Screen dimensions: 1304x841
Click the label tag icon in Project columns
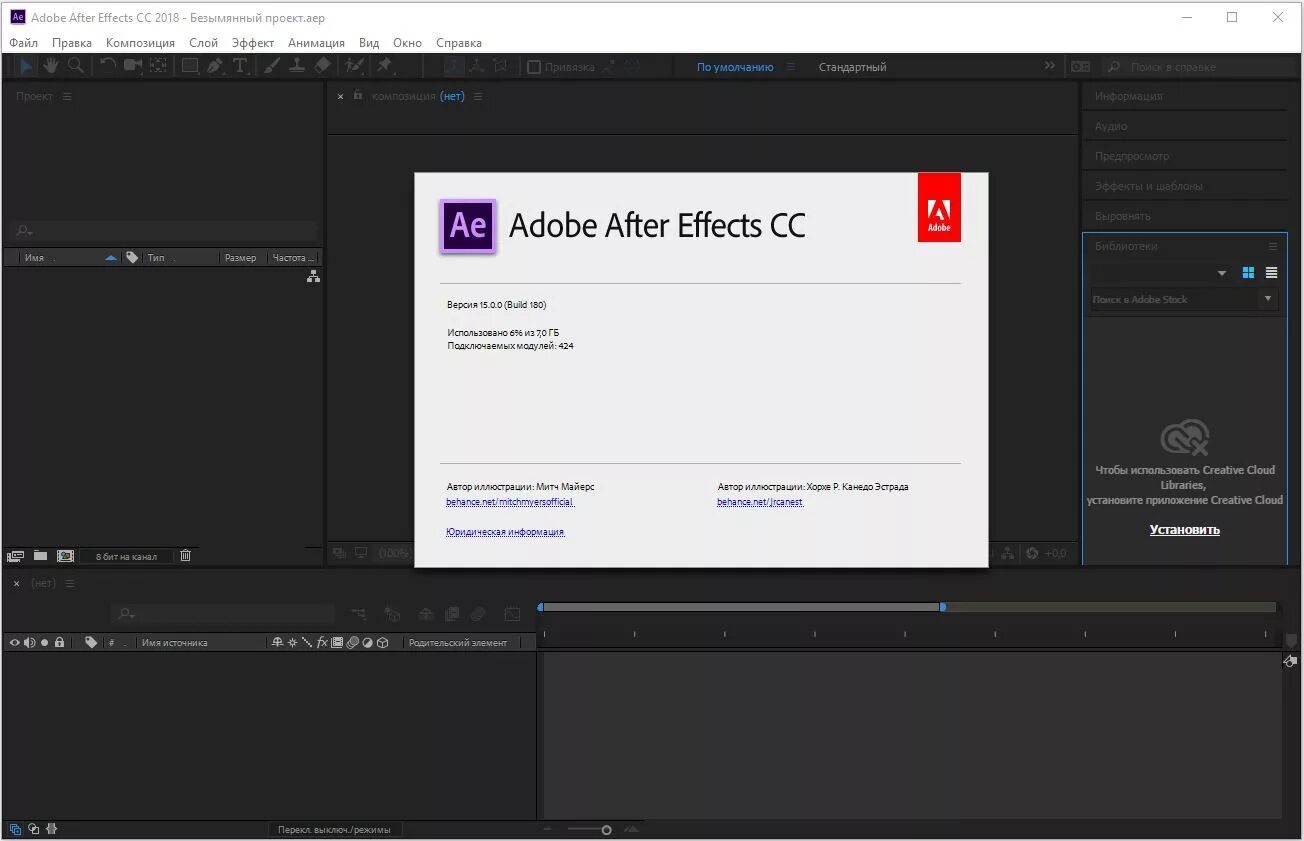pyautogui.click(x=132, y=257)
